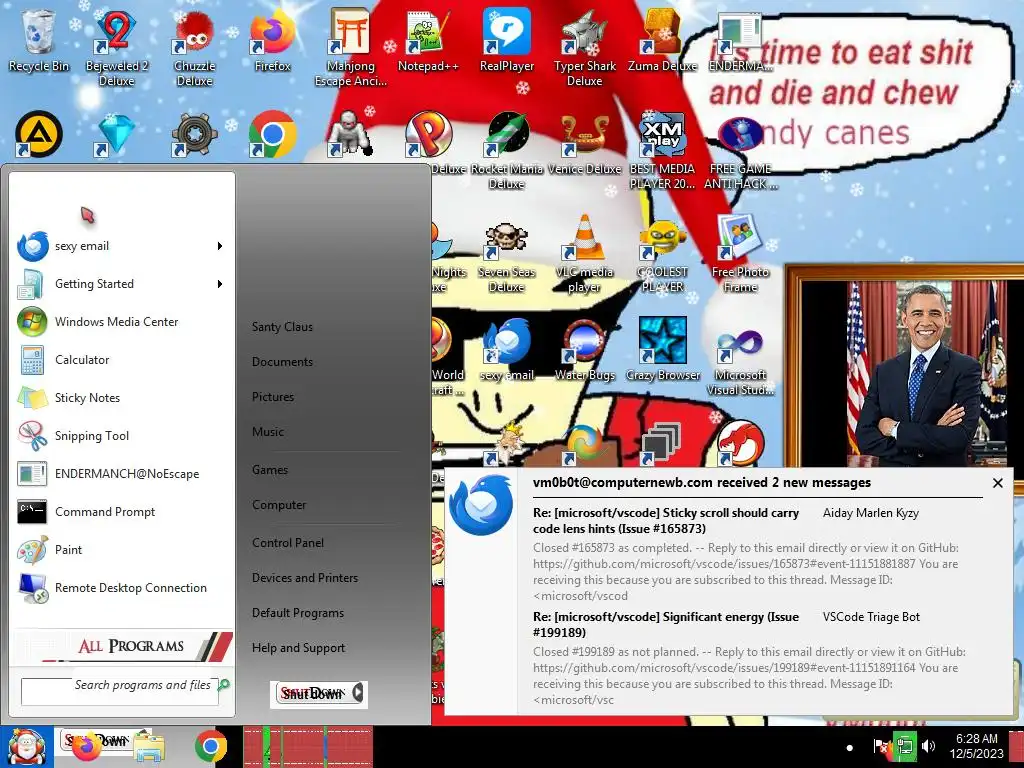Click the Santa Start button
Image resolution: width=1024 pixels, height=768 pixels.
tap(26, 746)
